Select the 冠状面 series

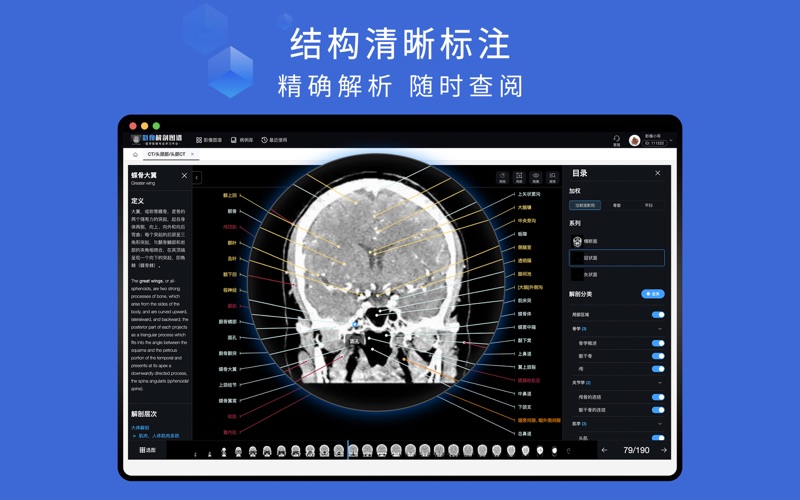coord(616,258)
